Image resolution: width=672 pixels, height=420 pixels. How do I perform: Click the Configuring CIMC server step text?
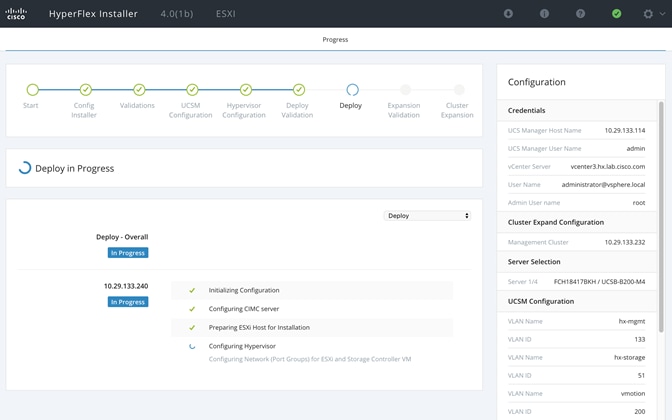coord(244,309)
